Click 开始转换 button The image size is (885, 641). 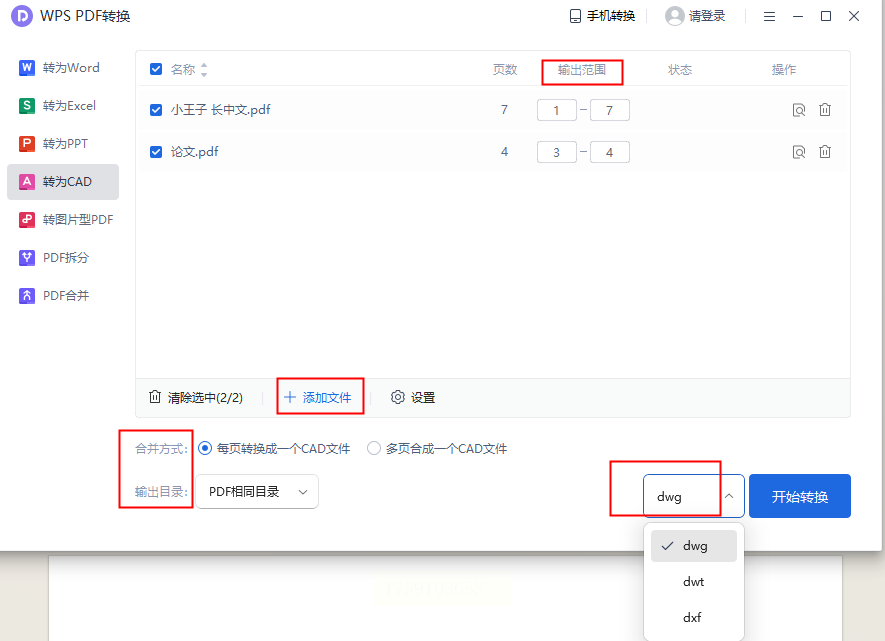click(x=800, y=496)
